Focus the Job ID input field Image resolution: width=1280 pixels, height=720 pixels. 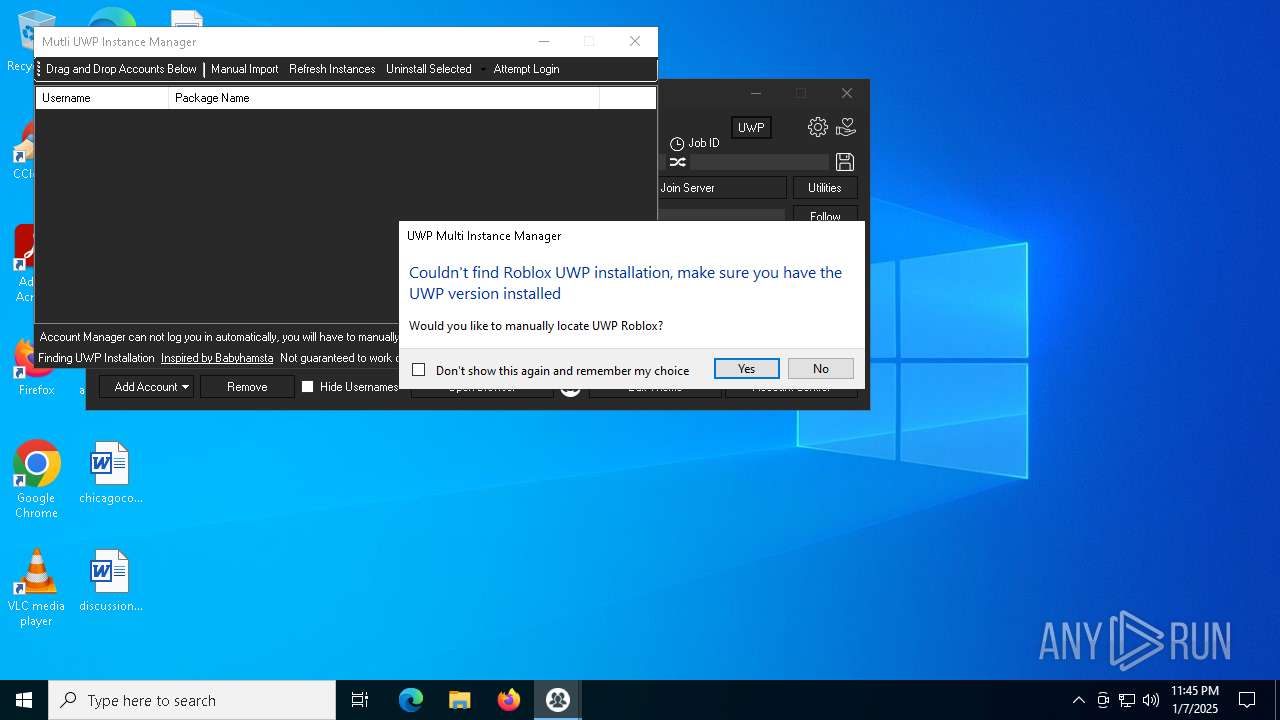pos(759,162)
